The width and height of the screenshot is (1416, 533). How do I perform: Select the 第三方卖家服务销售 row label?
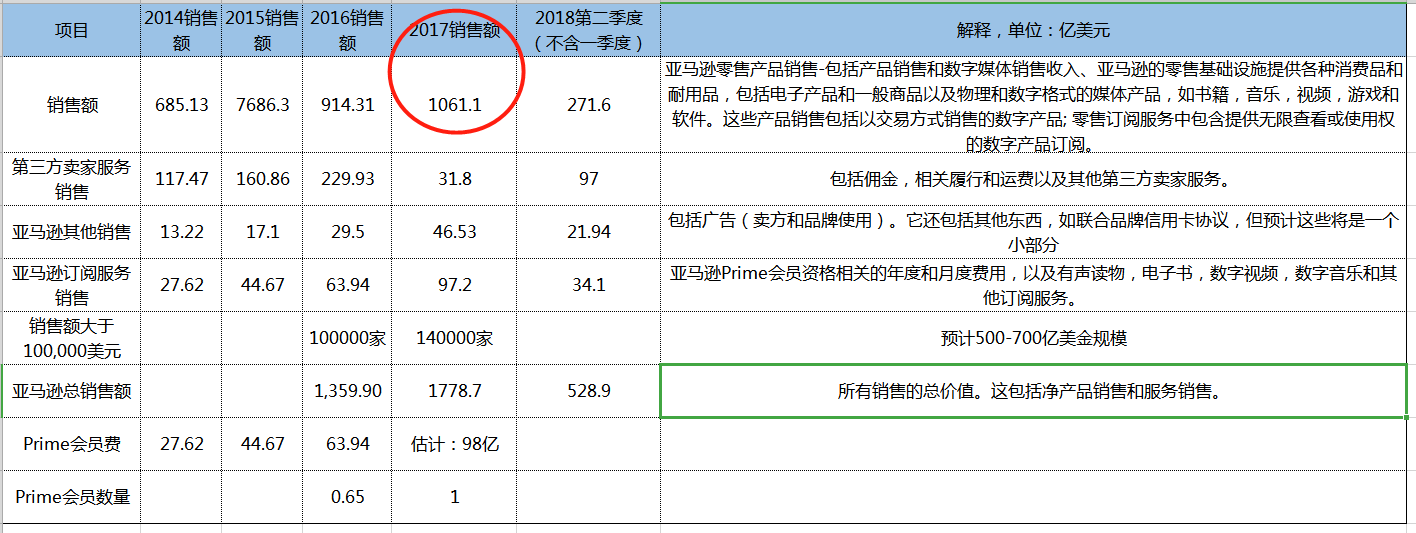71,179
